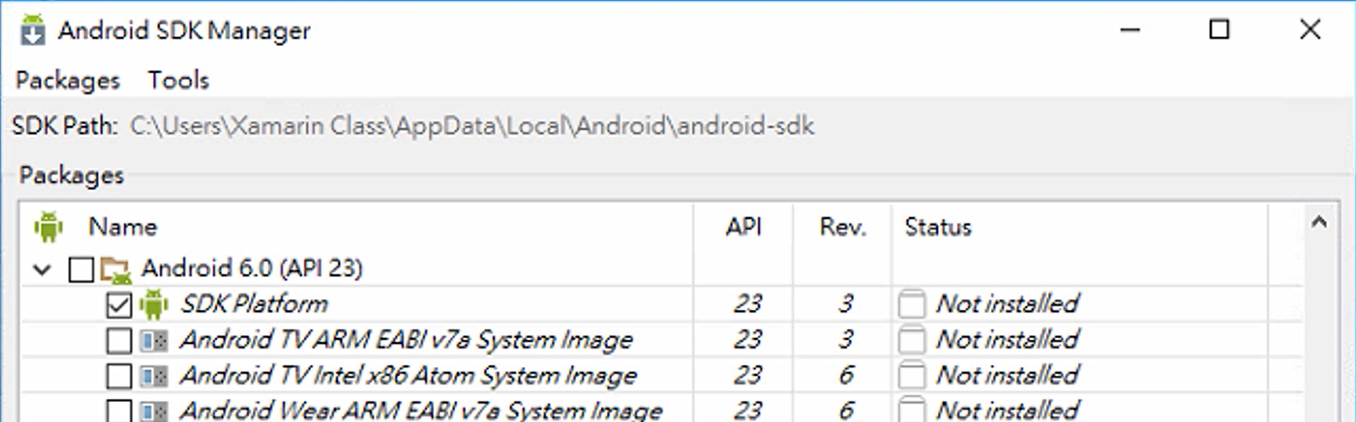Click the SDK Platform android icon
This screenshot has width=1356, height=422.
coord(153,304)
